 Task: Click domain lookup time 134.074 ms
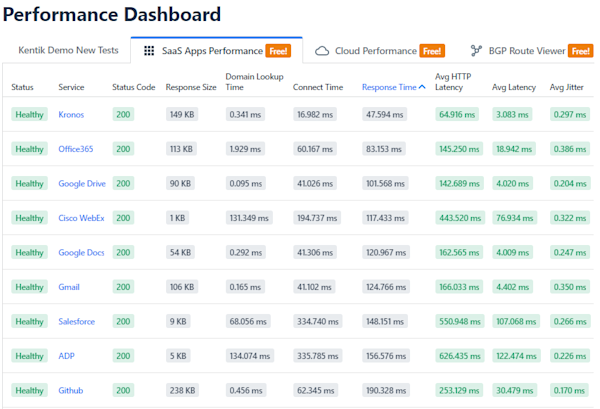(x=249, y=356)
